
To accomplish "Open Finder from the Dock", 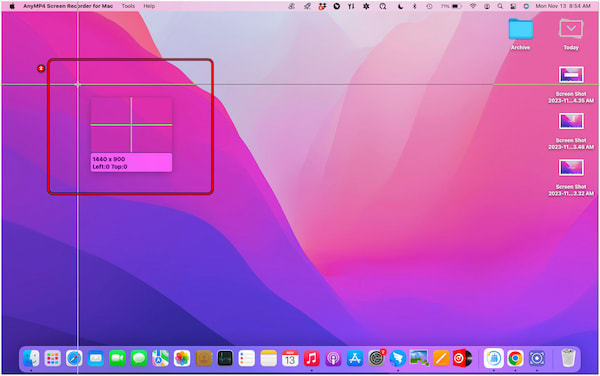I will [x=31, y=358].
